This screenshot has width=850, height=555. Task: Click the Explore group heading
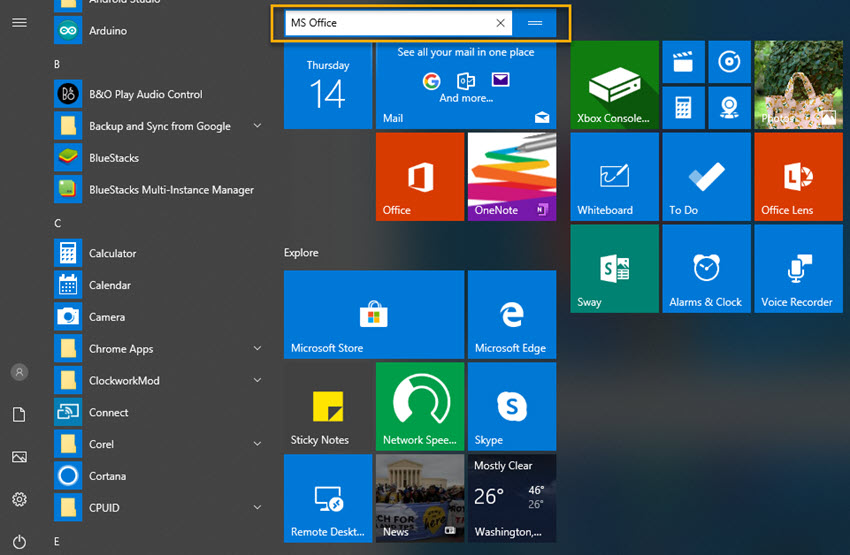[301, 253]
